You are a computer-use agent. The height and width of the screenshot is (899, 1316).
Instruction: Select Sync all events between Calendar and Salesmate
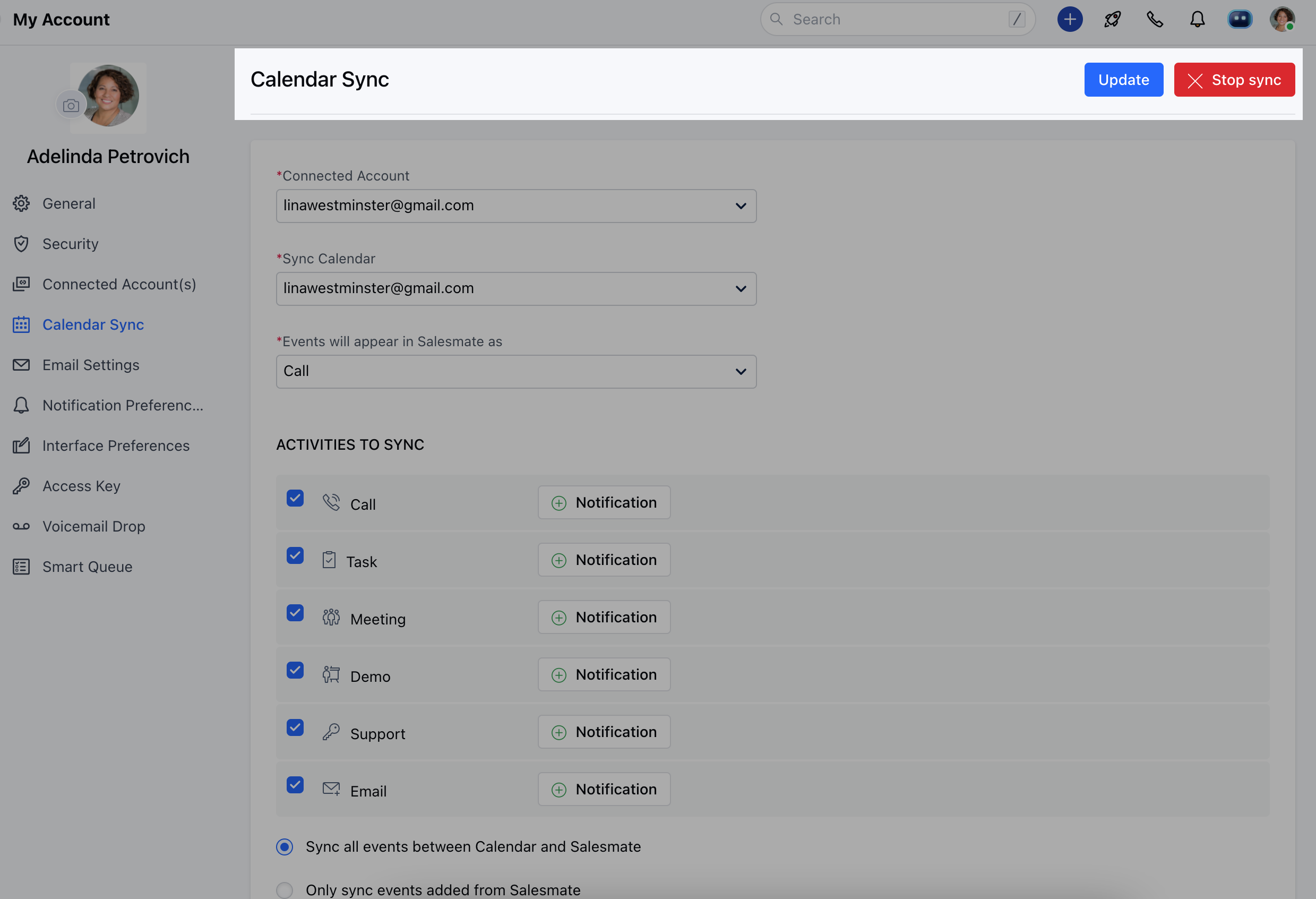point(284,847)
